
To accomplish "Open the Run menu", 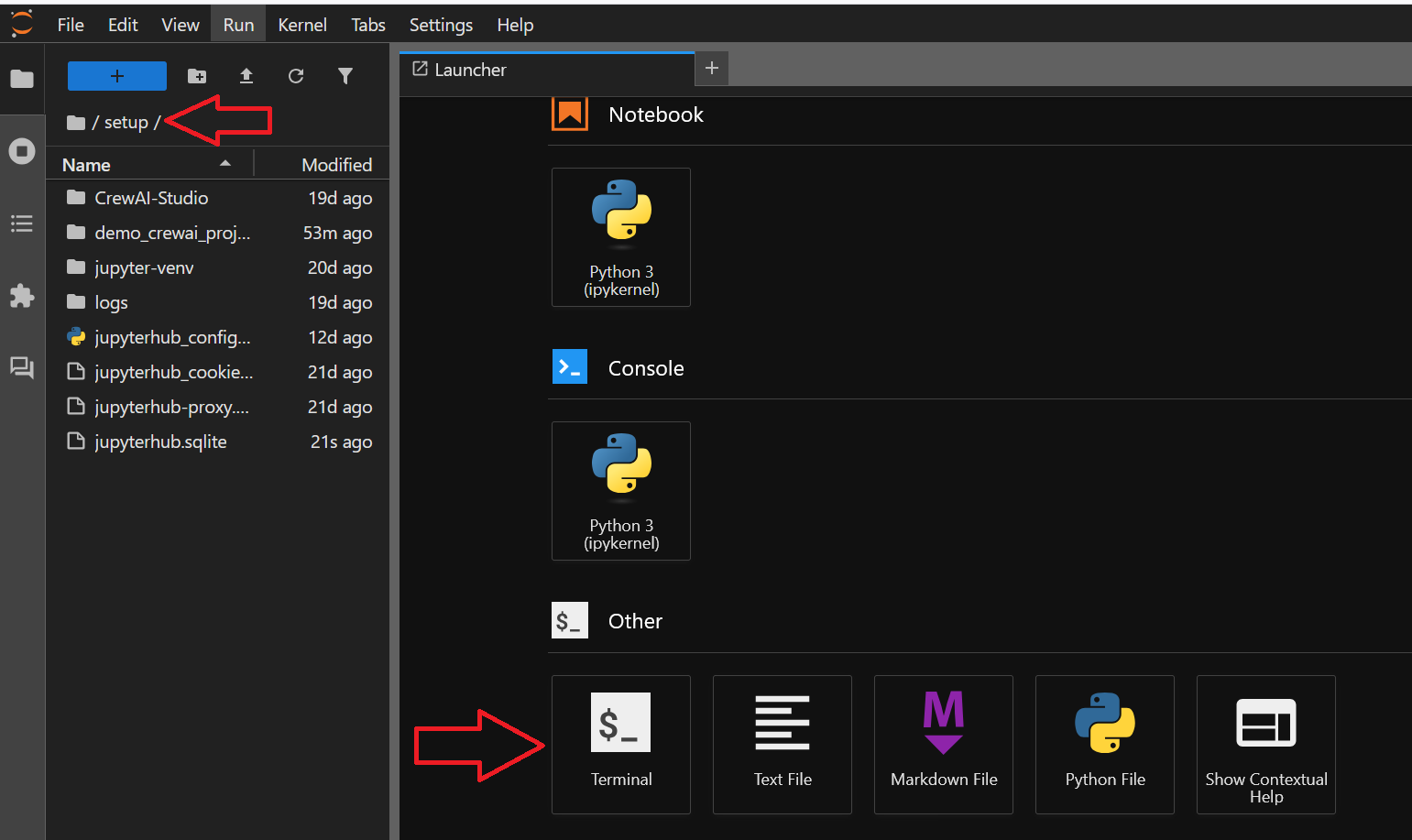I will pos(238,25).
